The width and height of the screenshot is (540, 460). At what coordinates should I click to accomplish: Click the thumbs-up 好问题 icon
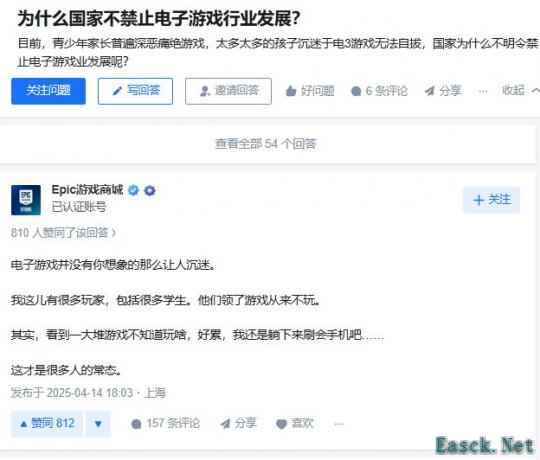pos(291,91)
